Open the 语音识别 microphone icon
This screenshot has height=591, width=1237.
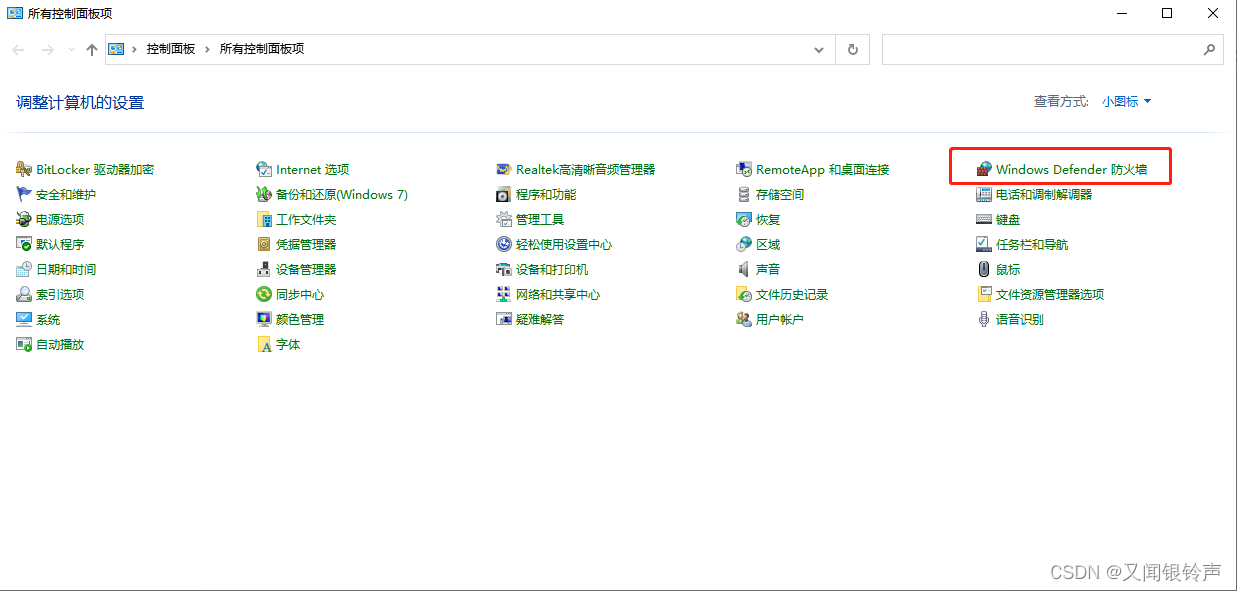[x=984, y=320]
